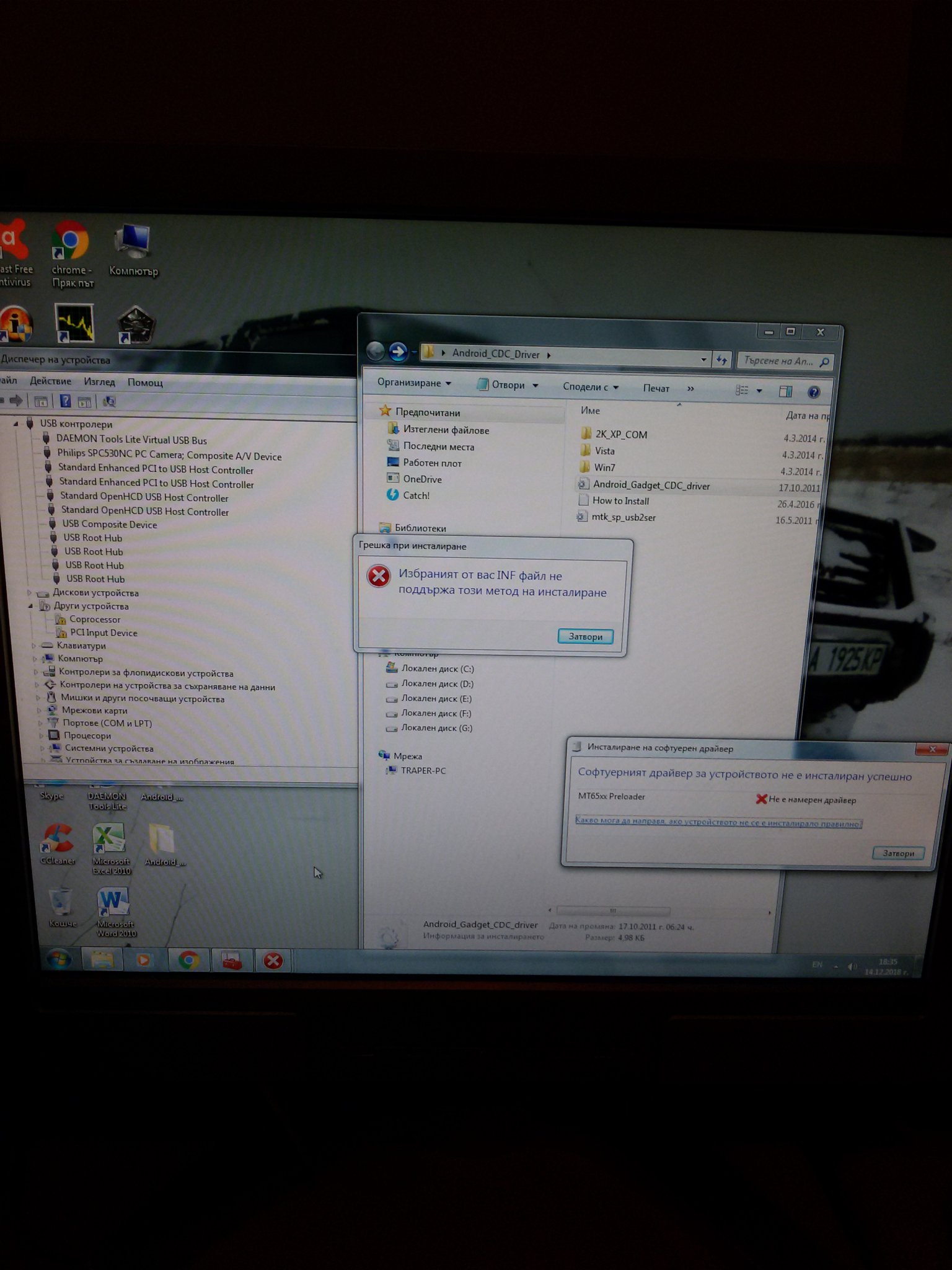Screen dimensions: 952x1270
Task: Click the Explorer Back navigation arrow
Action: click(x=376, y=352)
